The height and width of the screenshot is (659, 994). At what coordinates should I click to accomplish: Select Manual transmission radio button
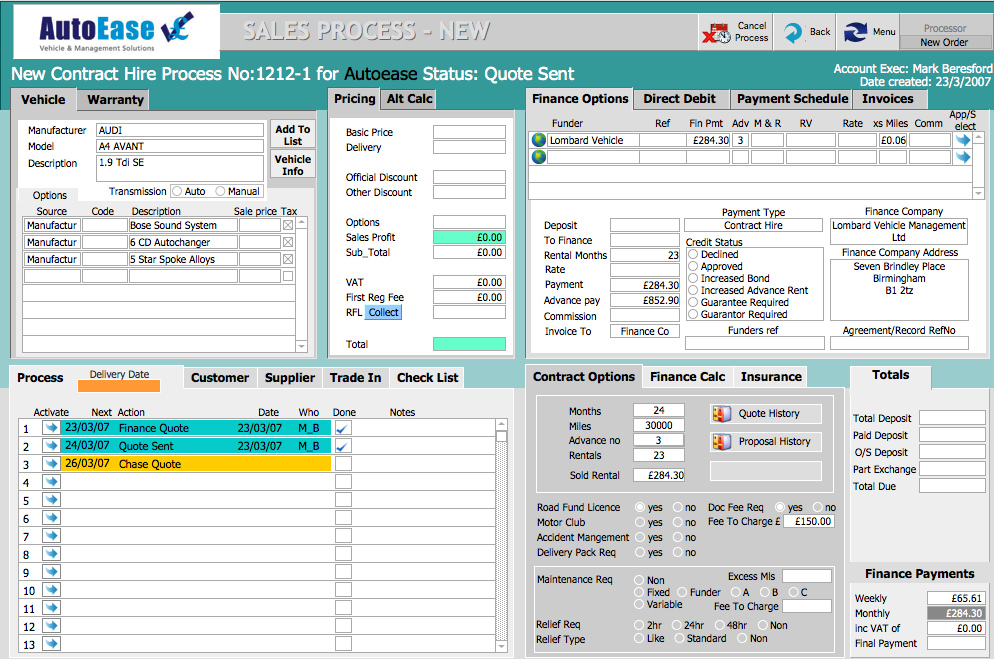click(x=220, y=191)
